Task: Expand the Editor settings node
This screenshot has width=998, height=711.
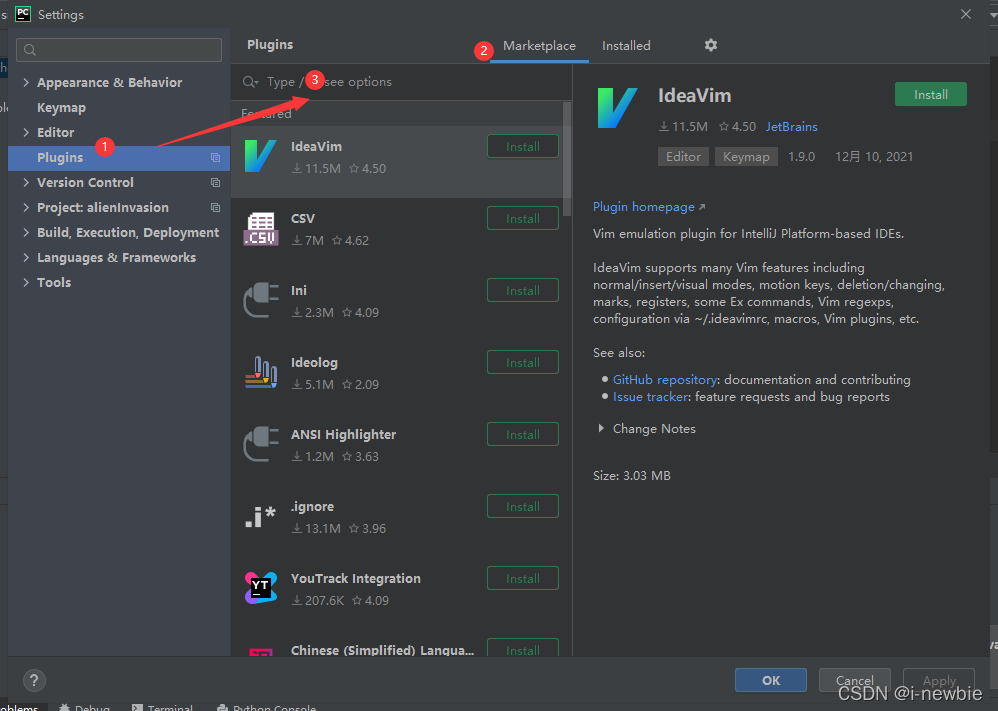Action: coord(26,132)
